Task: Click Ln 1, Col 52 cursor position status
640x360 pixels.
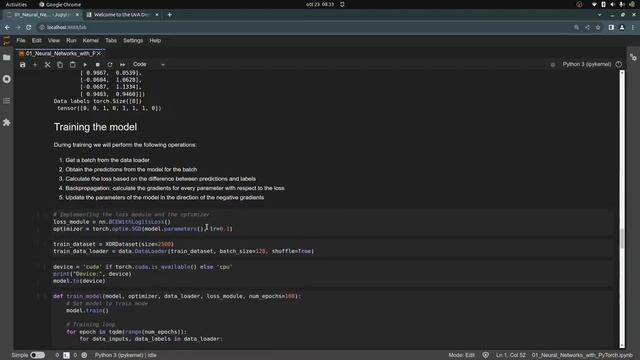Action: [511, 355]
